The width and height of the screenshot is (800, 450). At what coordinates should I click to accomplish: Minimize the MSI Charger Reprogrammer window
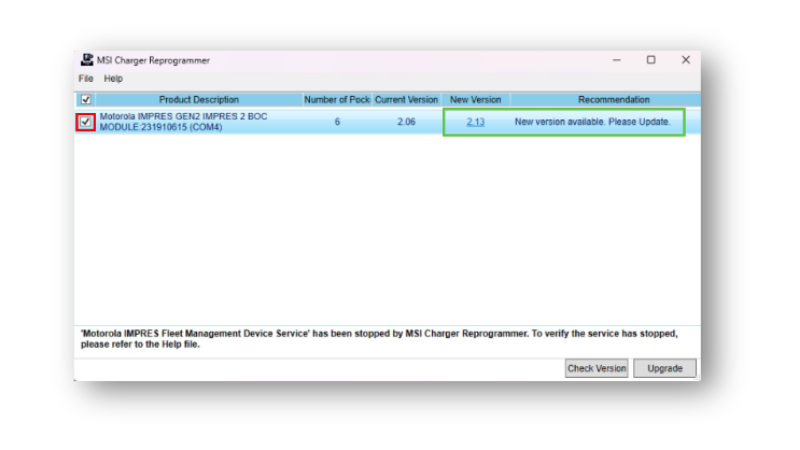point(616,60)
